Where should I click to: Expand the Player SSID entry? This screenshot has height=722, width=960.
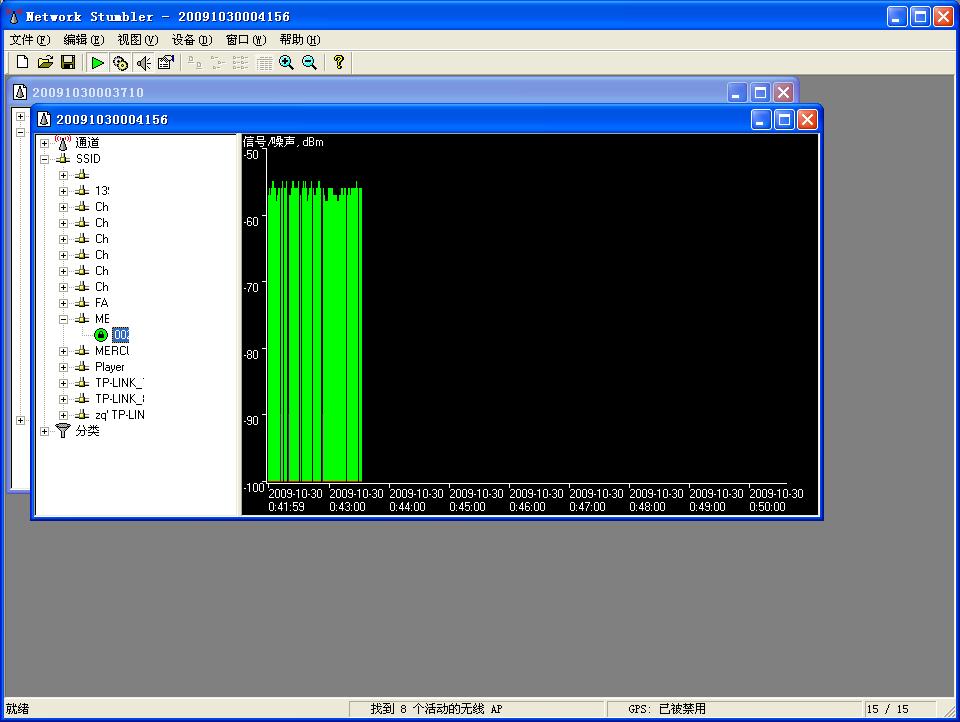pos(63,367)
